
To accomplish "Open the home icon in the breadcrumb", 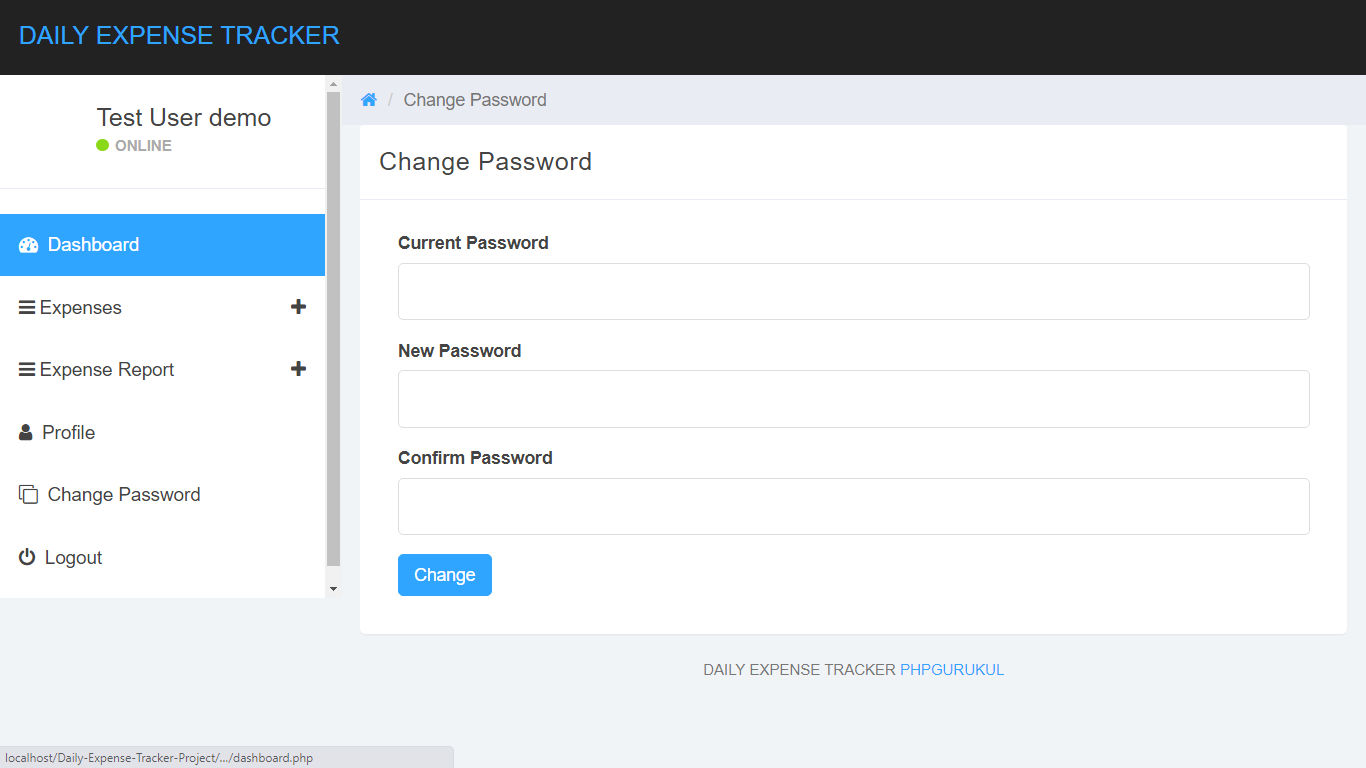I will click(368, 99).
